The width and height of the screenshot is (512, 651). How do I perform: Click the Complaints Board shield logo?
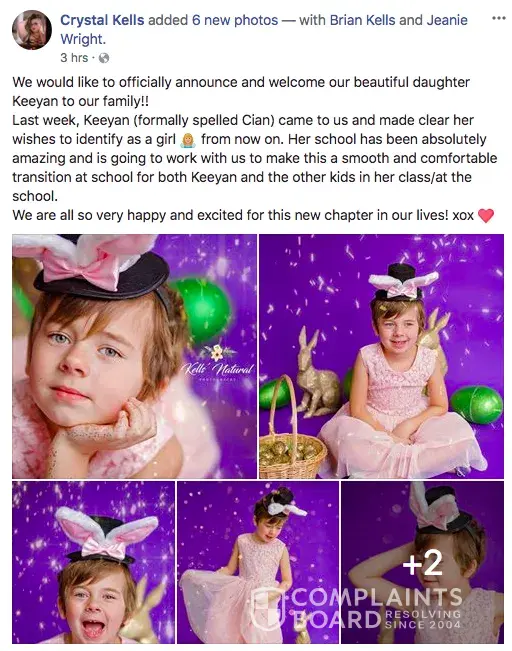(x=268, y=608)
